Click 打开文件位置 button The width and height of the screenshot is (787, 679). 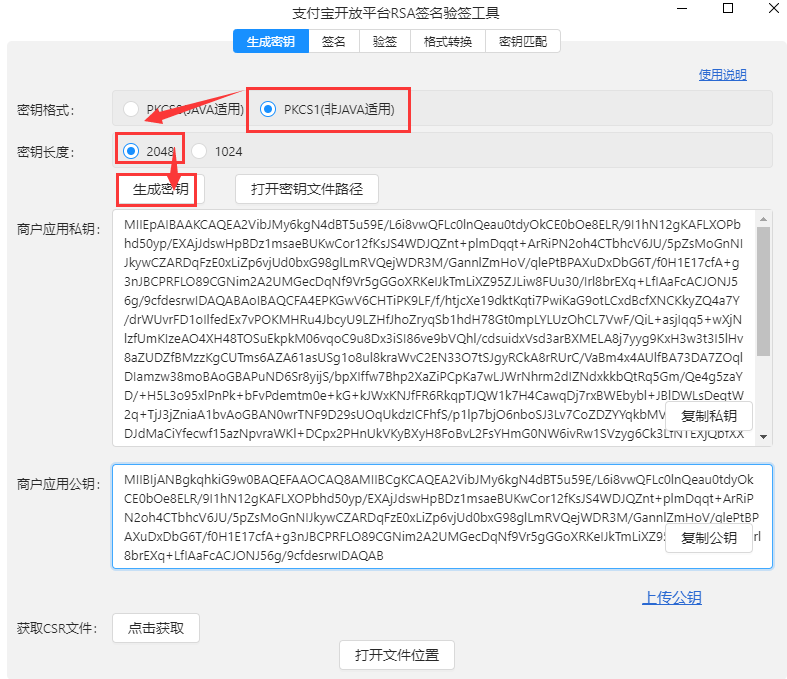coord(397,655)
